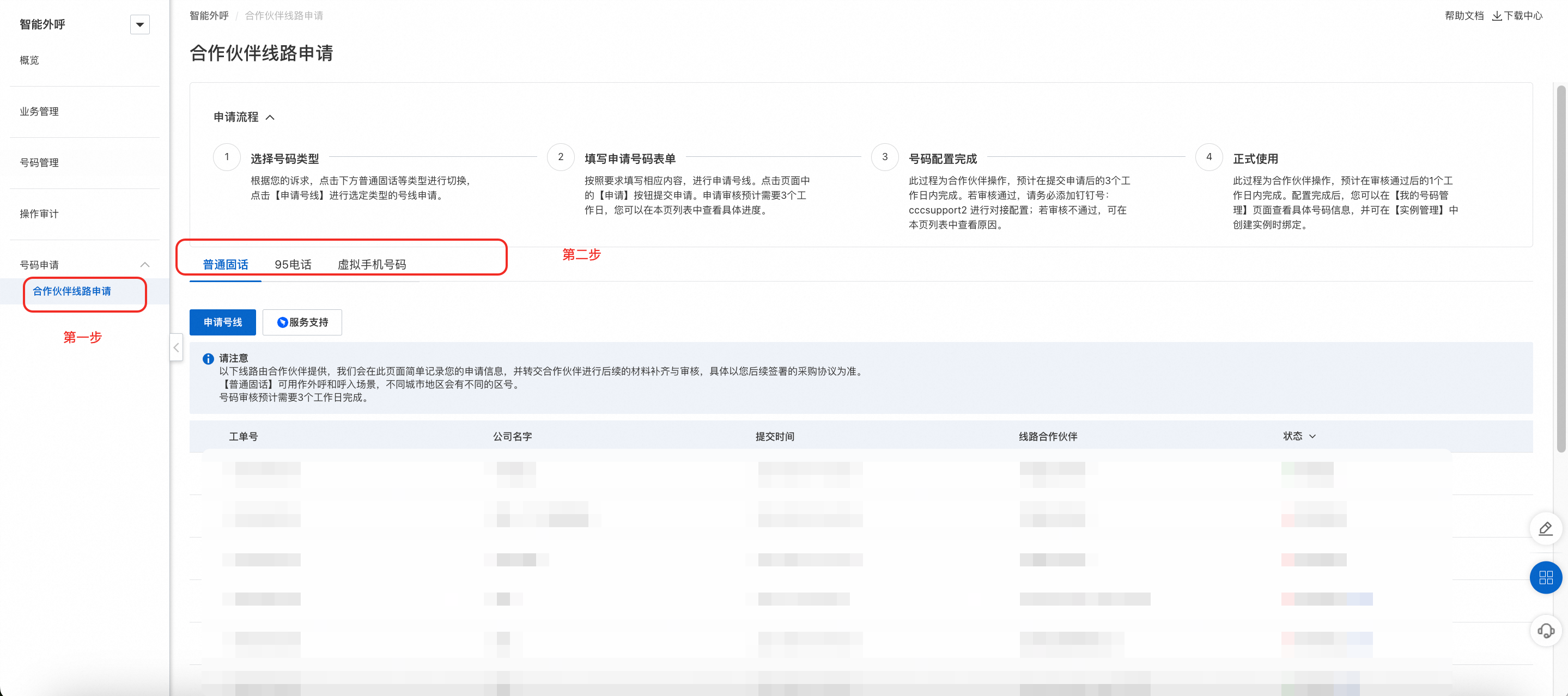Open 号码管理 in the sidebar

pos(39,162)
